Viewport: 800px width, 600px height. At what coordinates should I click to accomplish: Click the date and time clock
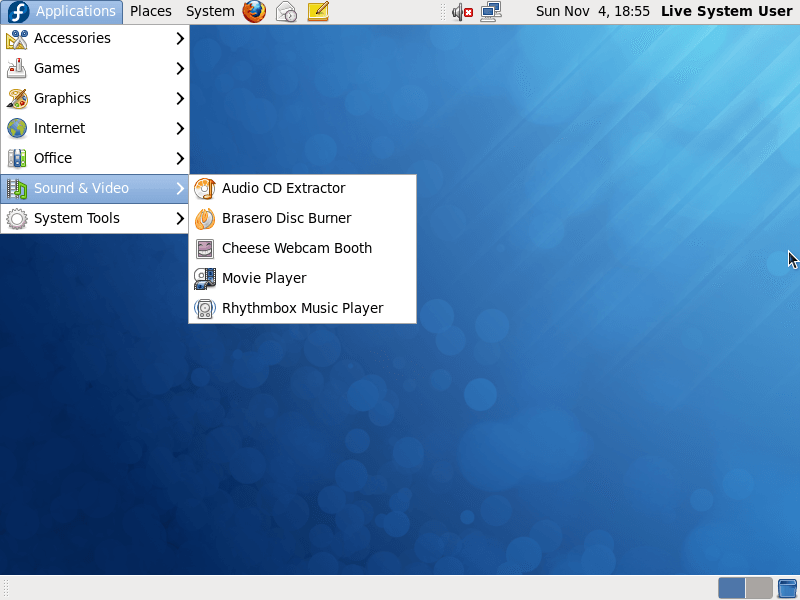[592, 11]
